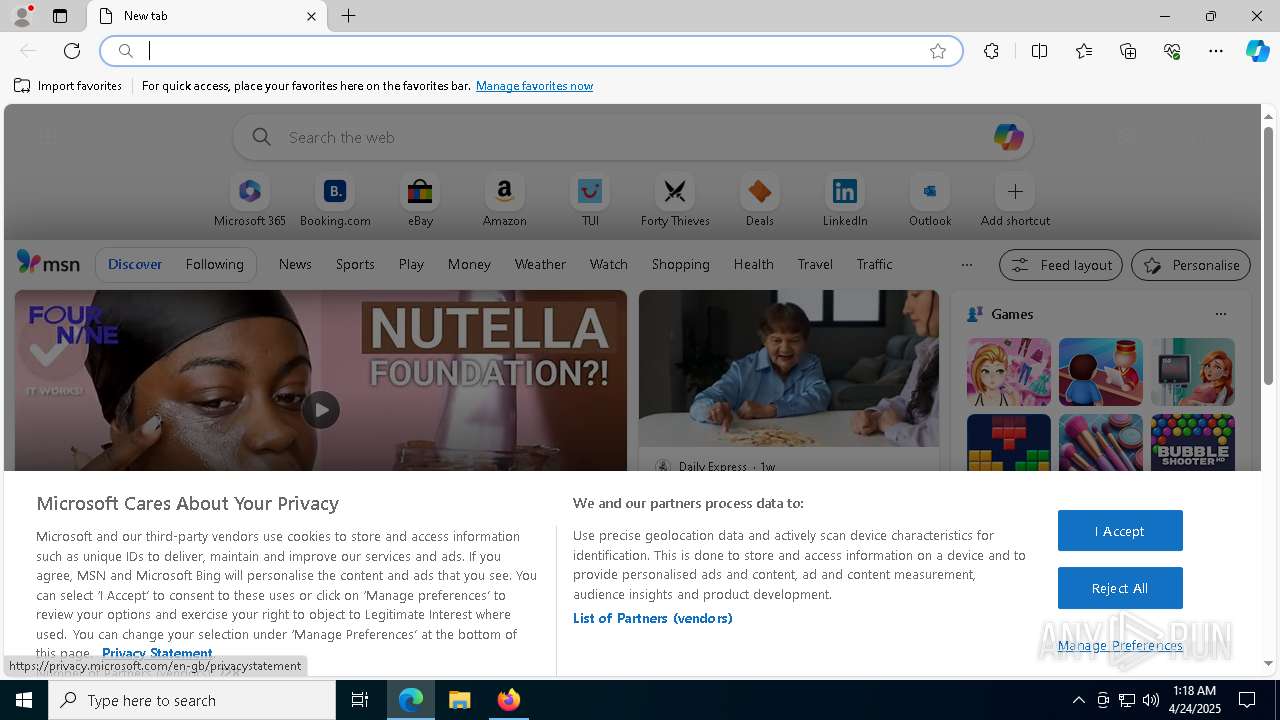Open Settings and more ellipsis menu
Screen dimensions: 1280x720
(x=1216, y=51)
